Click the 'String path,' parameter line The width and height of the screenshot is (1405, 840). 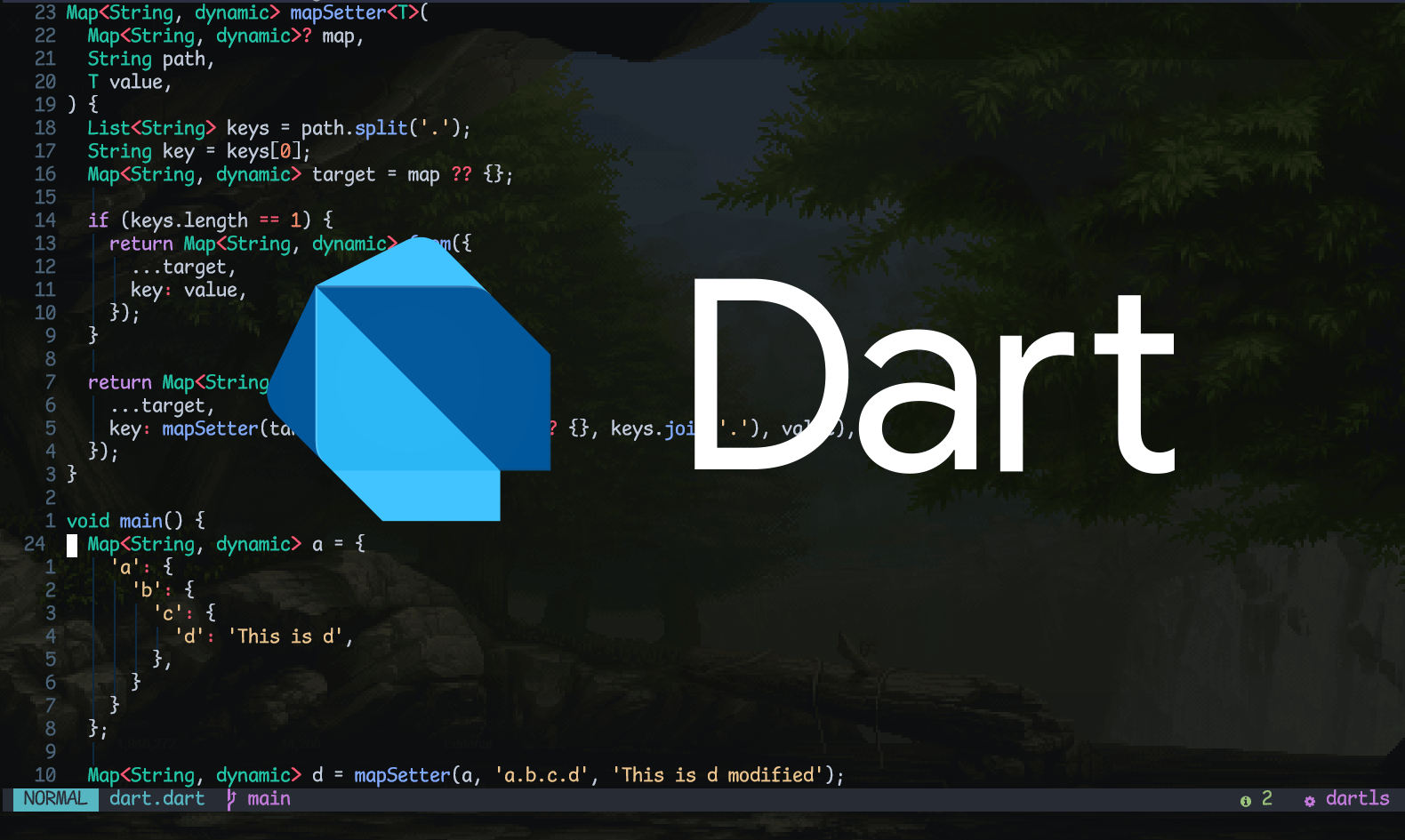pyautogui.click(x=151, y=60)
